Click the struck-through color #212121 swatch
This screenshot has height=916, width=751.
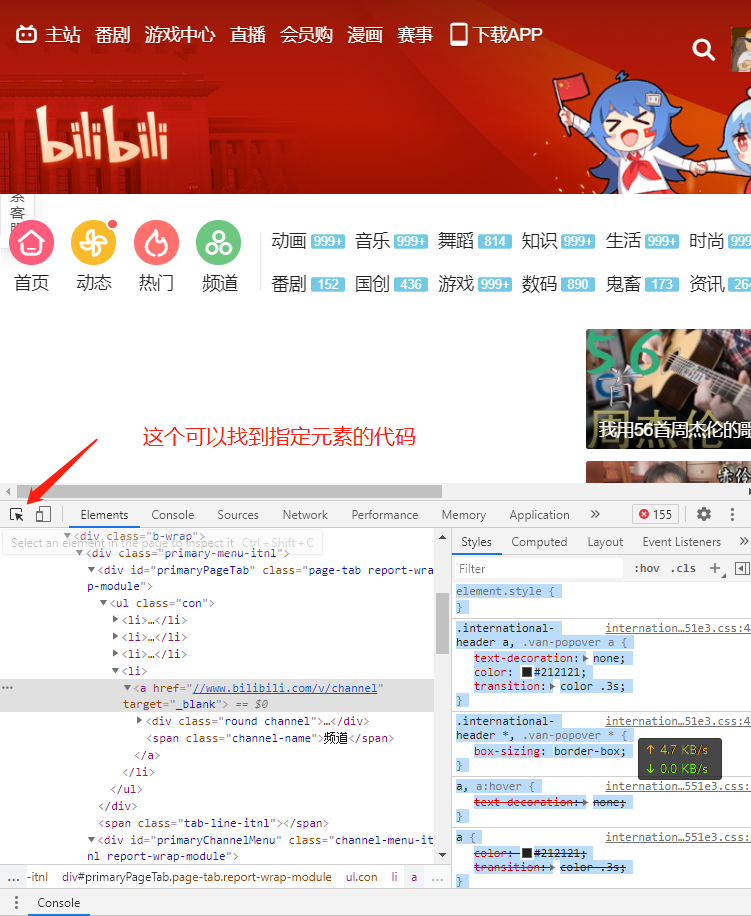tap(527, 853)
